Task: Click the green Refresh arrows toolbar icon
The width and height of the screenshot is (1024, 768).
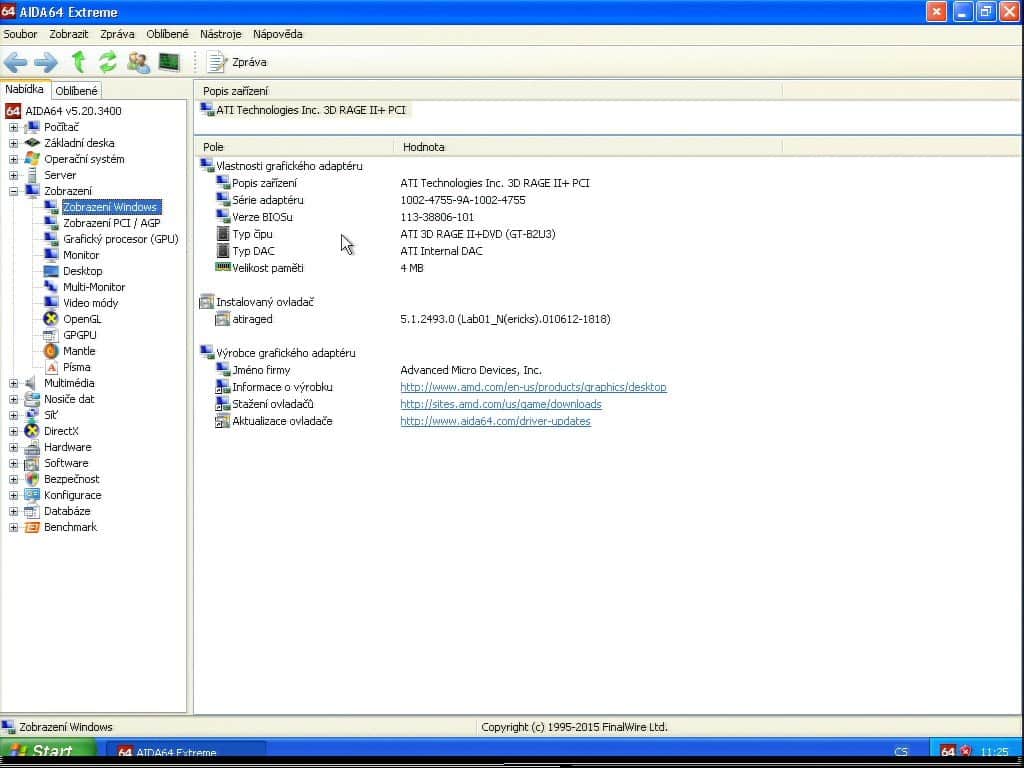Action: click(x=107, y=62)
